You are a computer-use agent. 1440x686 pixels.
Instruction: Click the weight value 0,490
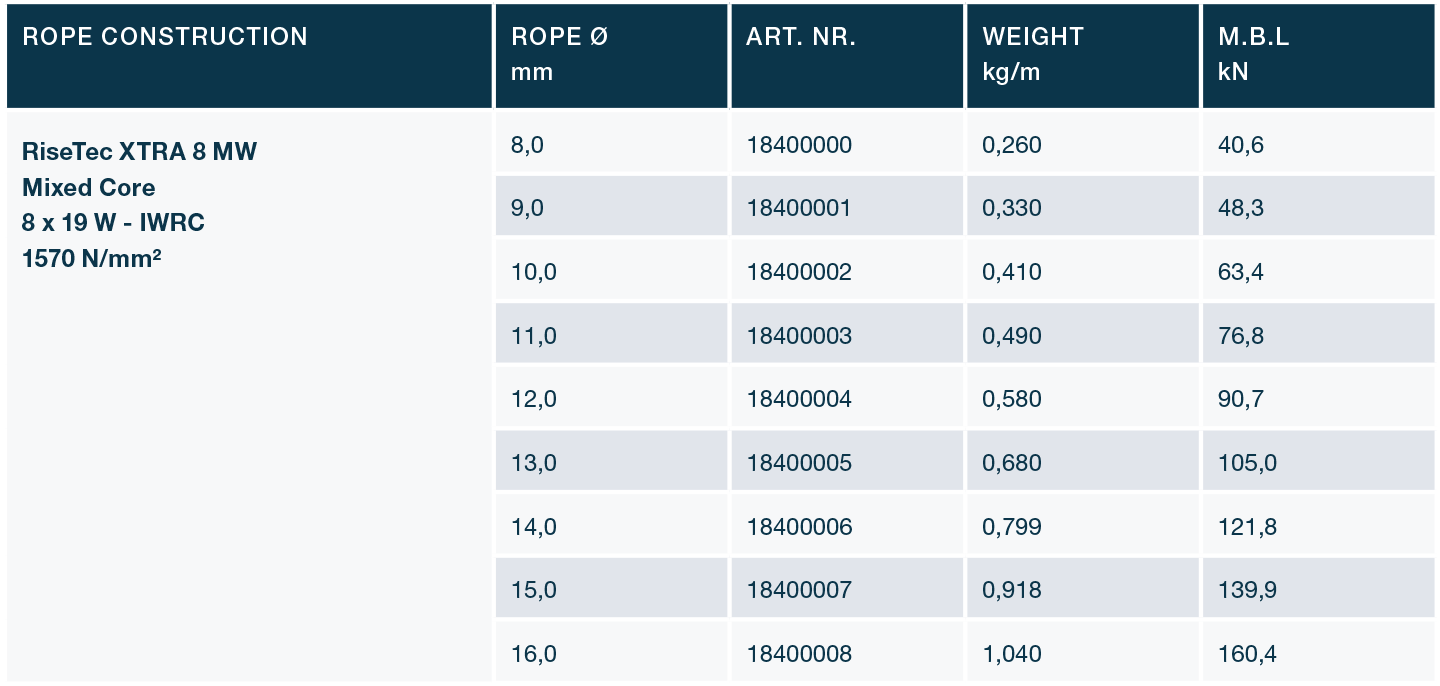click(1012, 336)
